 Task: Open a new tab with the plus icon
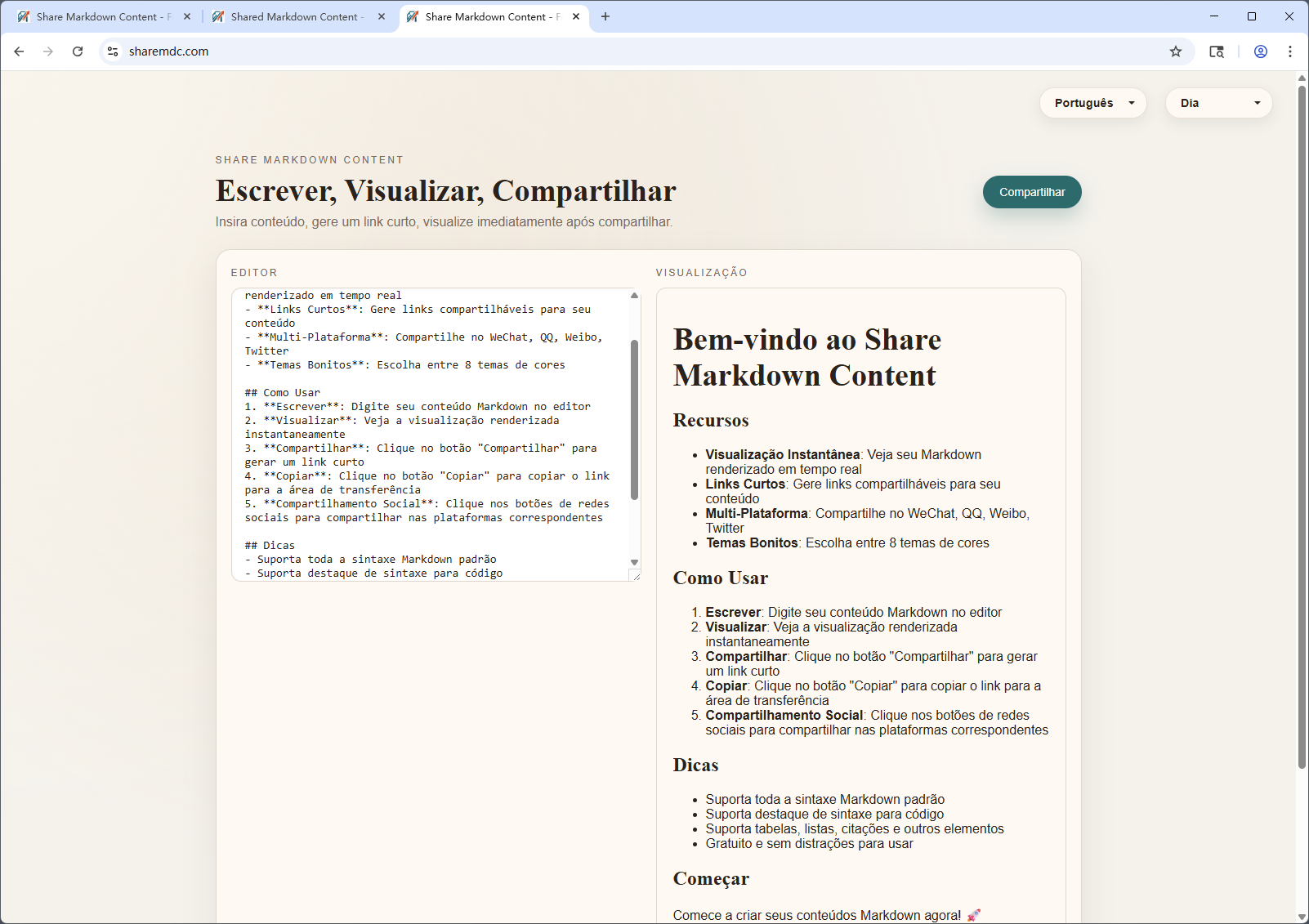[x=605, y=16]
